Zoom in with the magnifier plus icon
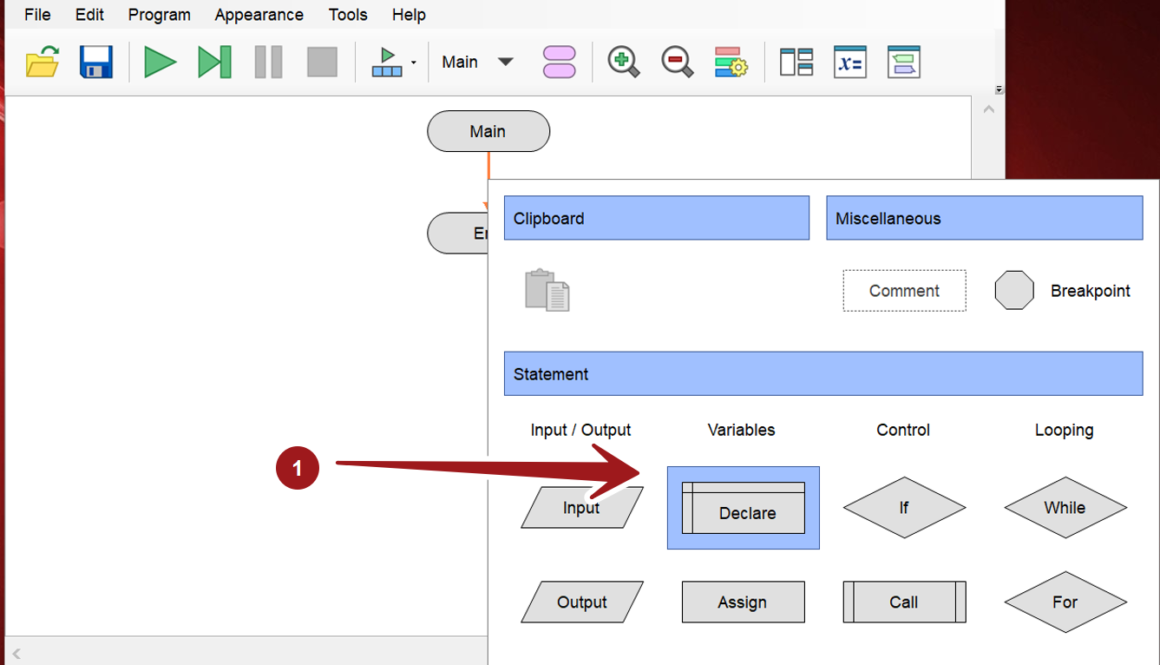The width and height of the screenshot is (1160, 665). 623,62
